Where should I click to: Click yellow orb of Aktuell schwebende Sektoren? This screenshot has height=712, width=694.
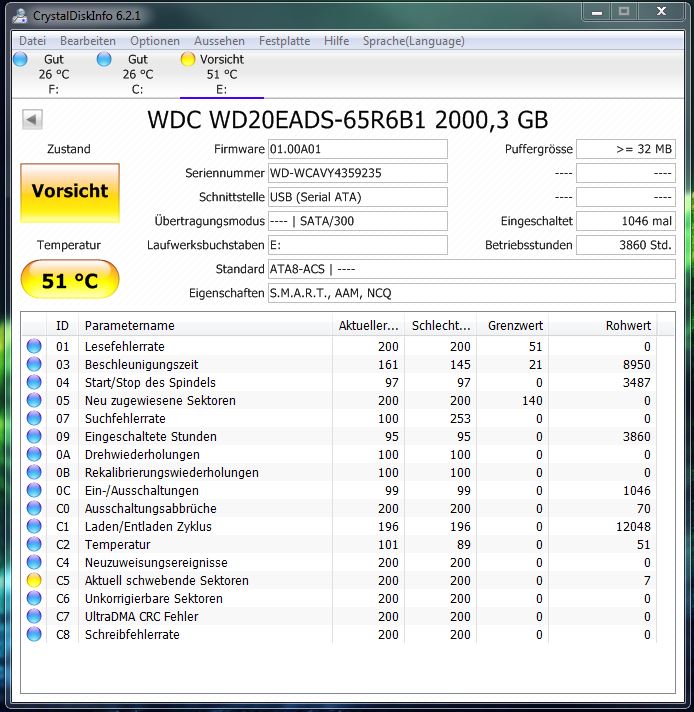point(34,580)
